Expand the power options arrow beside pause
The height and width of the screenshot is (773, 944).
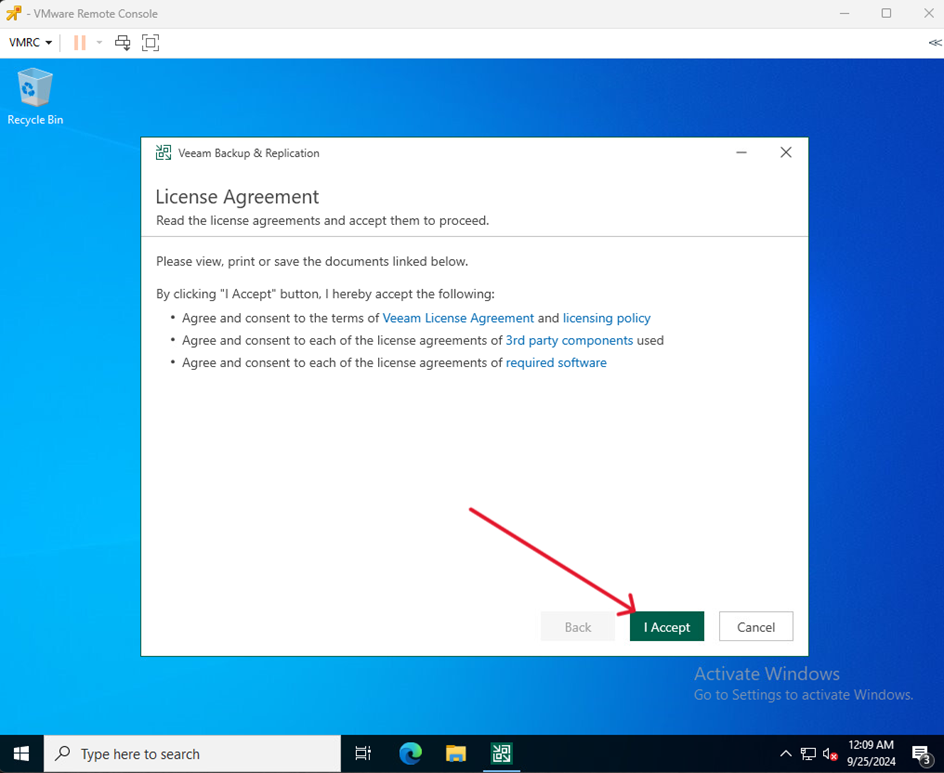pos(99,43)
